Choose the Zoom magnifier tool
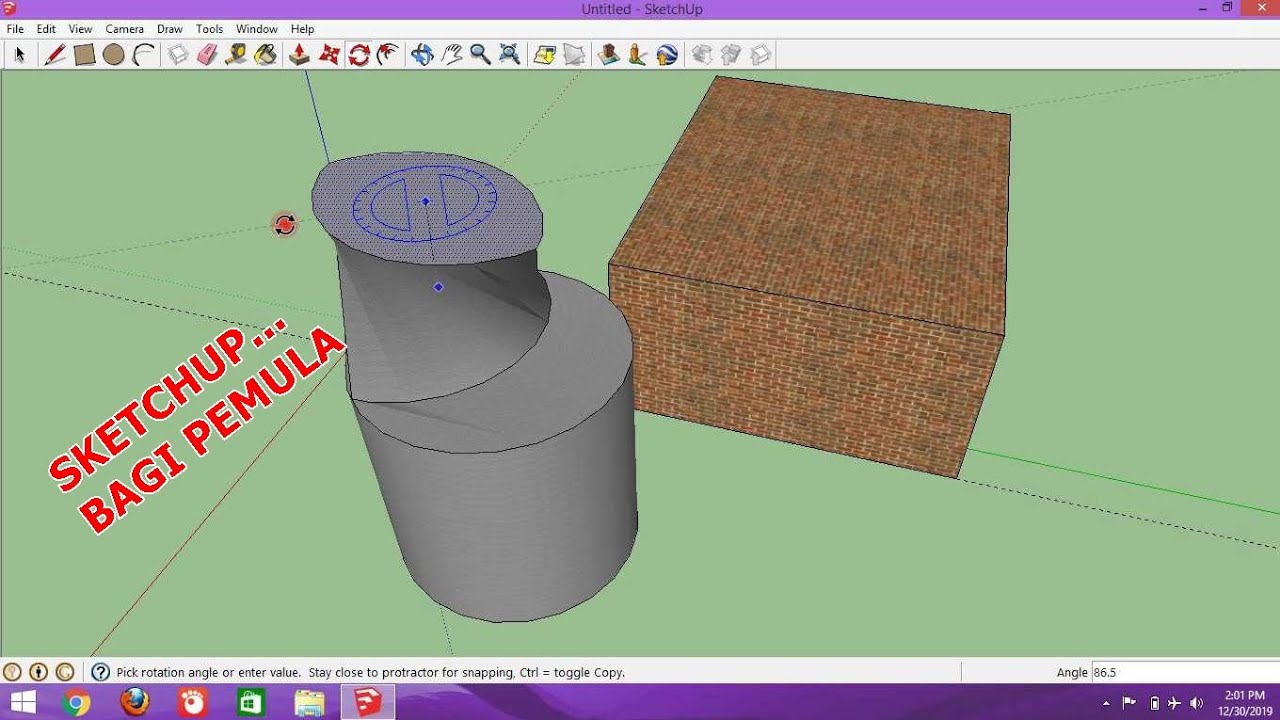Screen dimensions: 1280x720 point(481,54)
